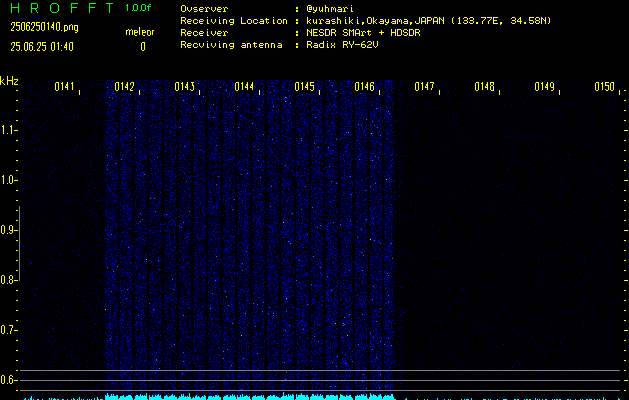Click the meteor count 0

click(x=143, y=47)
